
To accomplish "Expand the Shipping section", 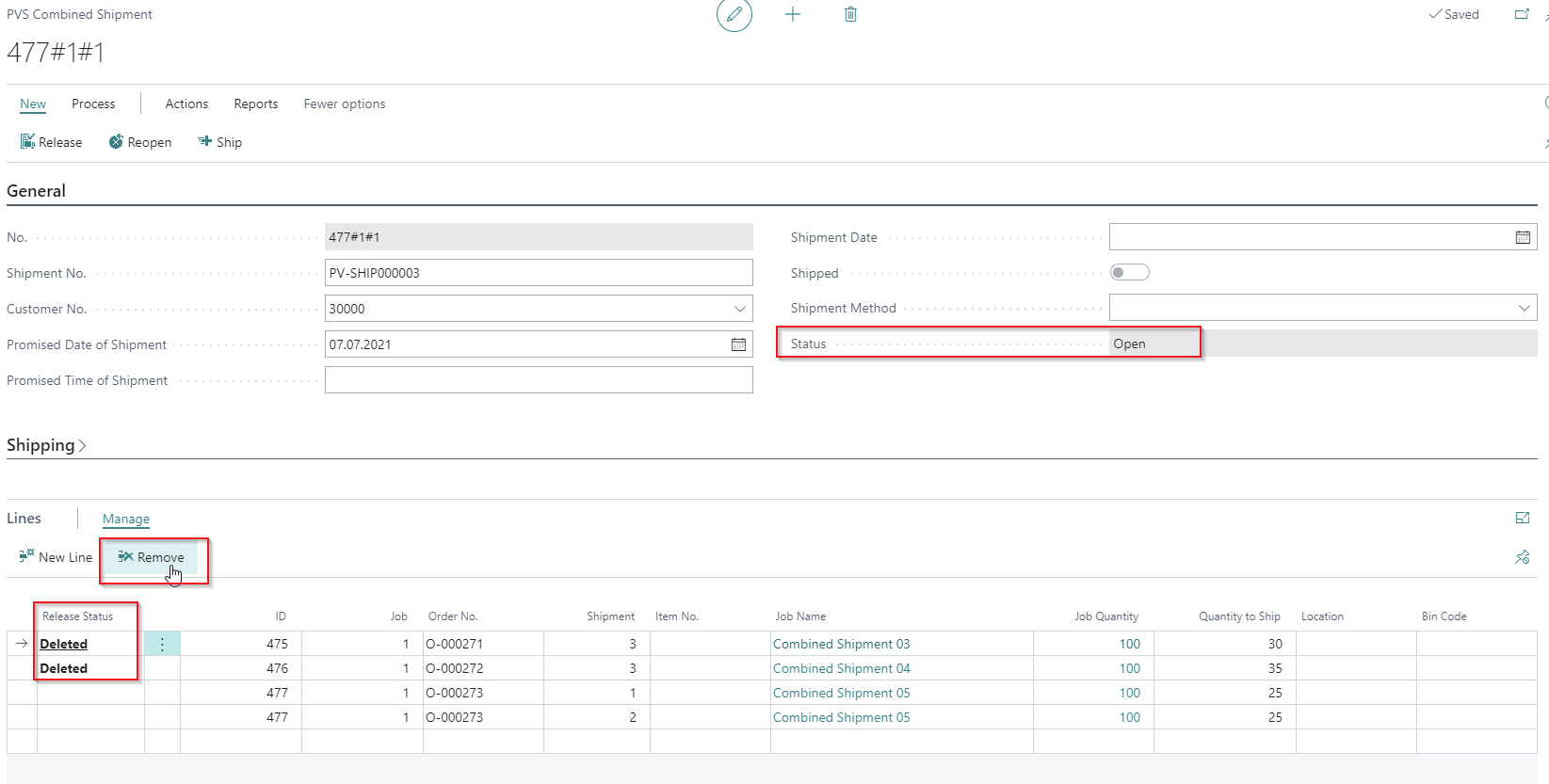I will 46,445.
